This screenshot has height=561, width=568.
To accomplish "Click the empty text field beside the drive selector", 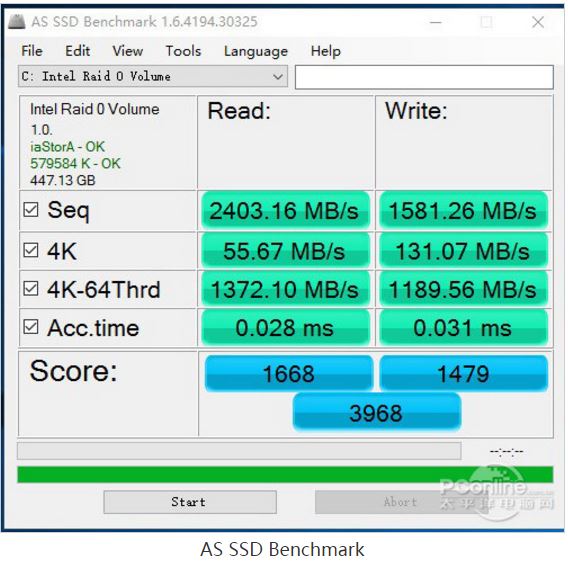I will [424, 77].
